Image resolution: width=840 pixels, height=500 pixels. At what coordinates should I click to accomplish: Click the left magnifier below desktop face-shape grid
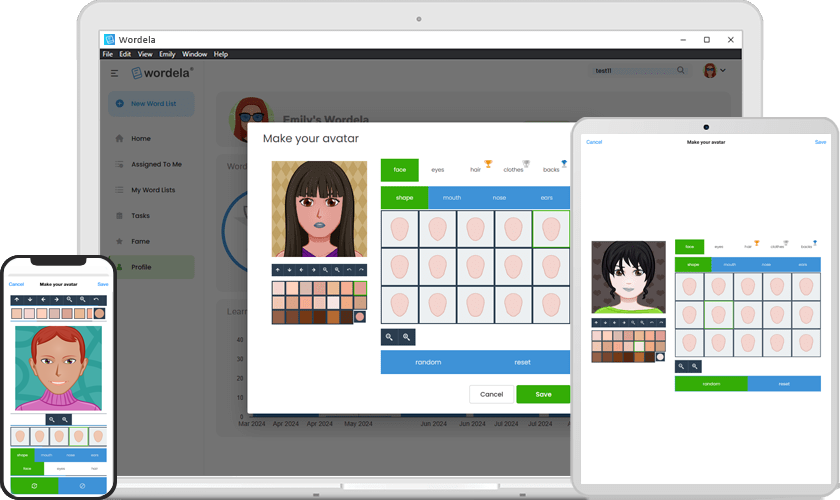click(389, 337)
